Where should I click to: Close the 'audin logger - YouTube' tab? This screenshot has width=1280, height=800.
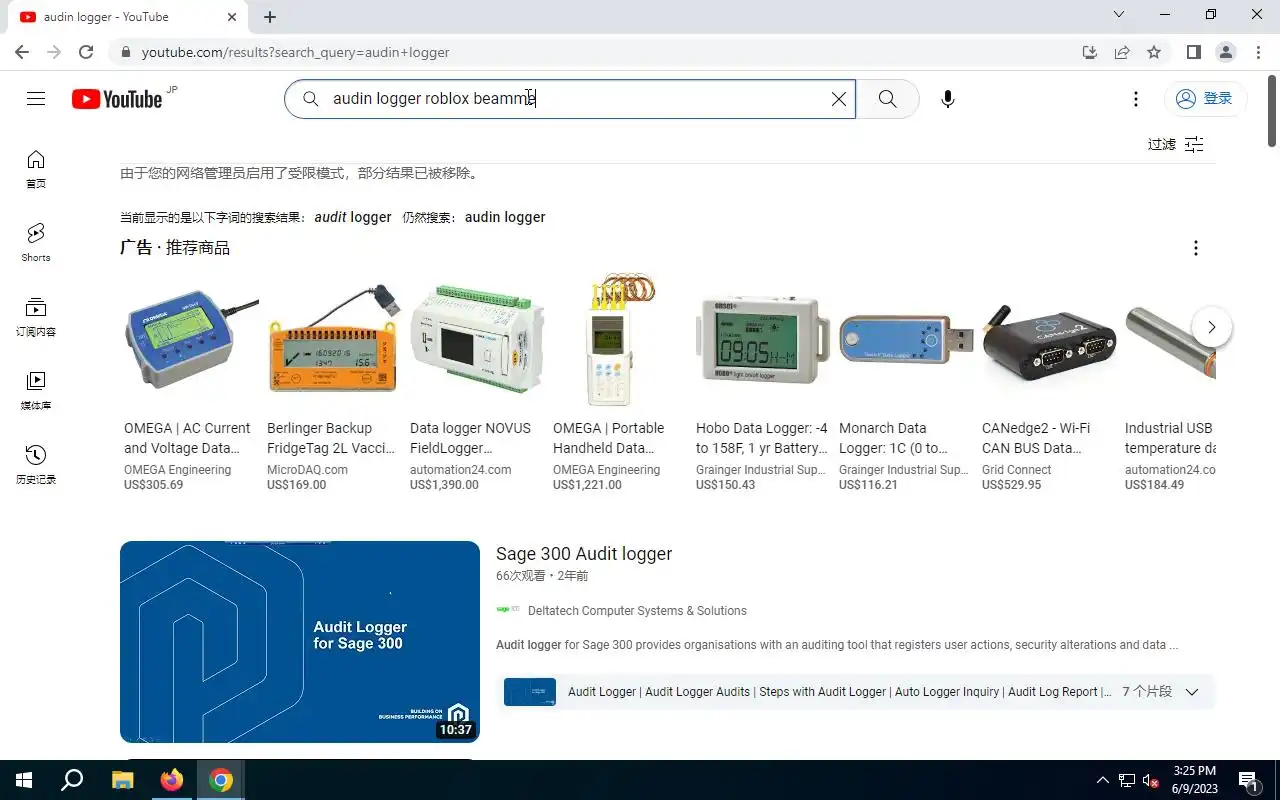tap(232, 17)
